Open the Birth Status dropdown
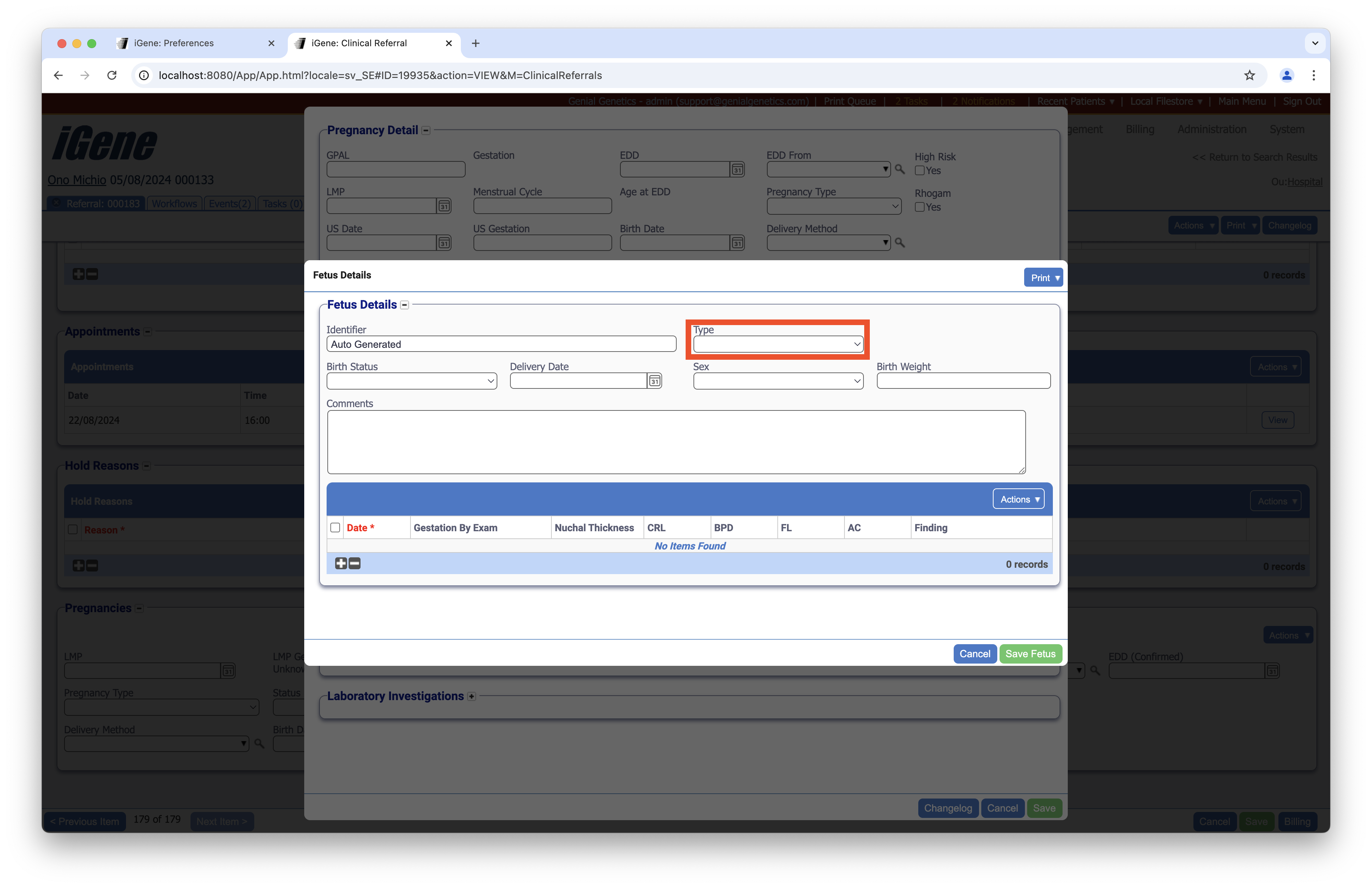 [411, 381]
